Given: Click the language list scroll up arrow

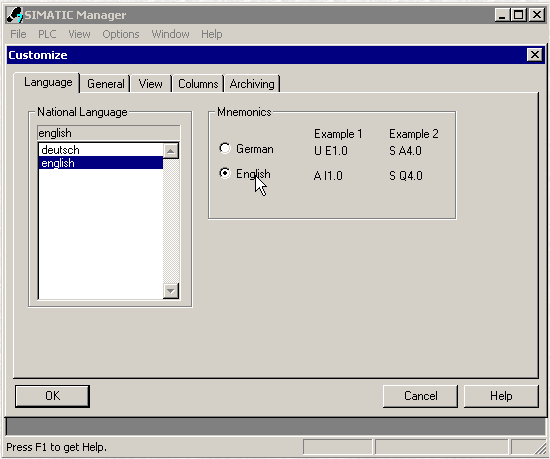Looking at the screenshot, I should [x=171, y=151].
